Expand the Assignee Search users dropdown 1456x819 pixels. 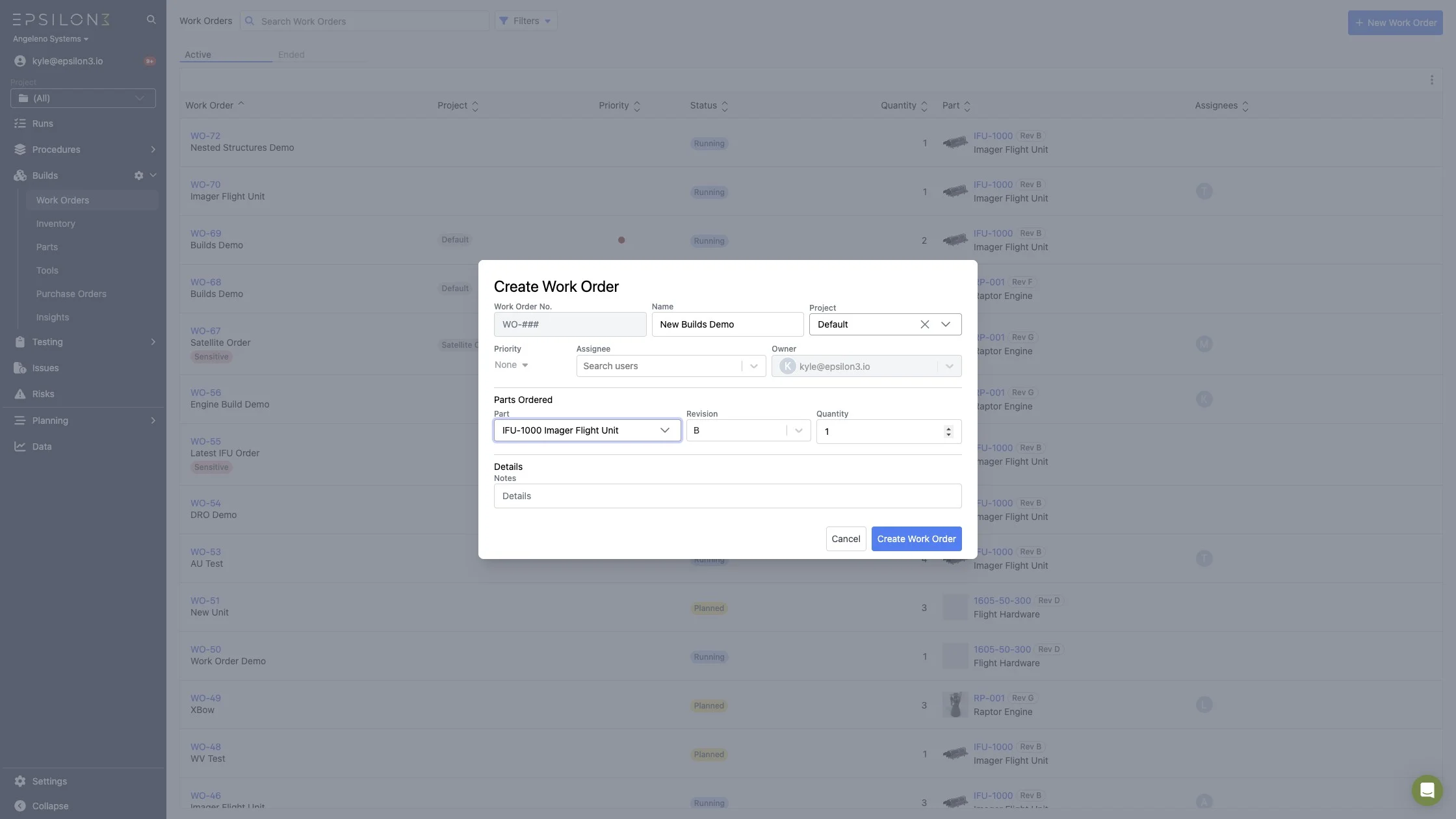tap(753, 366)
